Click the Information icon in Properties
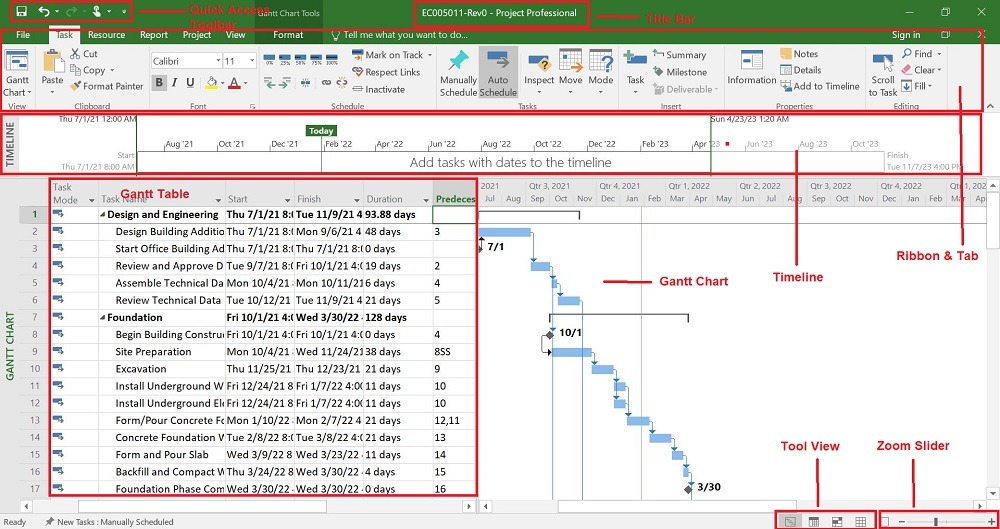This screenshot has width=1000, height=529. (752, 61)
